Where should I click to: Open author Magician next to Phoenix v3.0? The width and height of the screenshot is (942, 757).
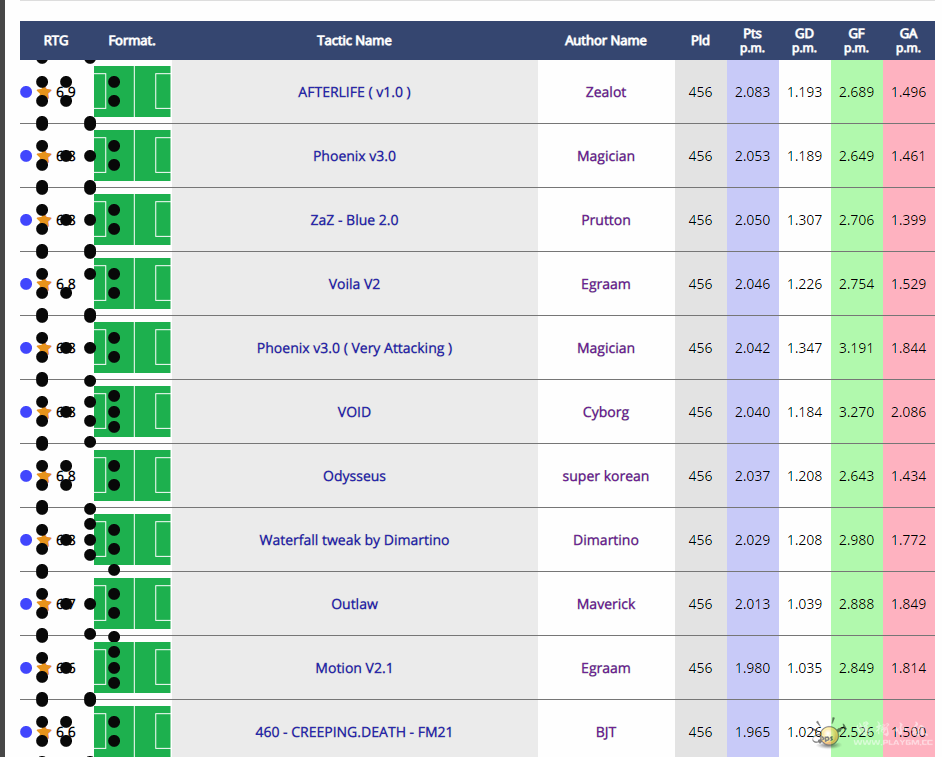pyautogui.click(x=606, y=156)
